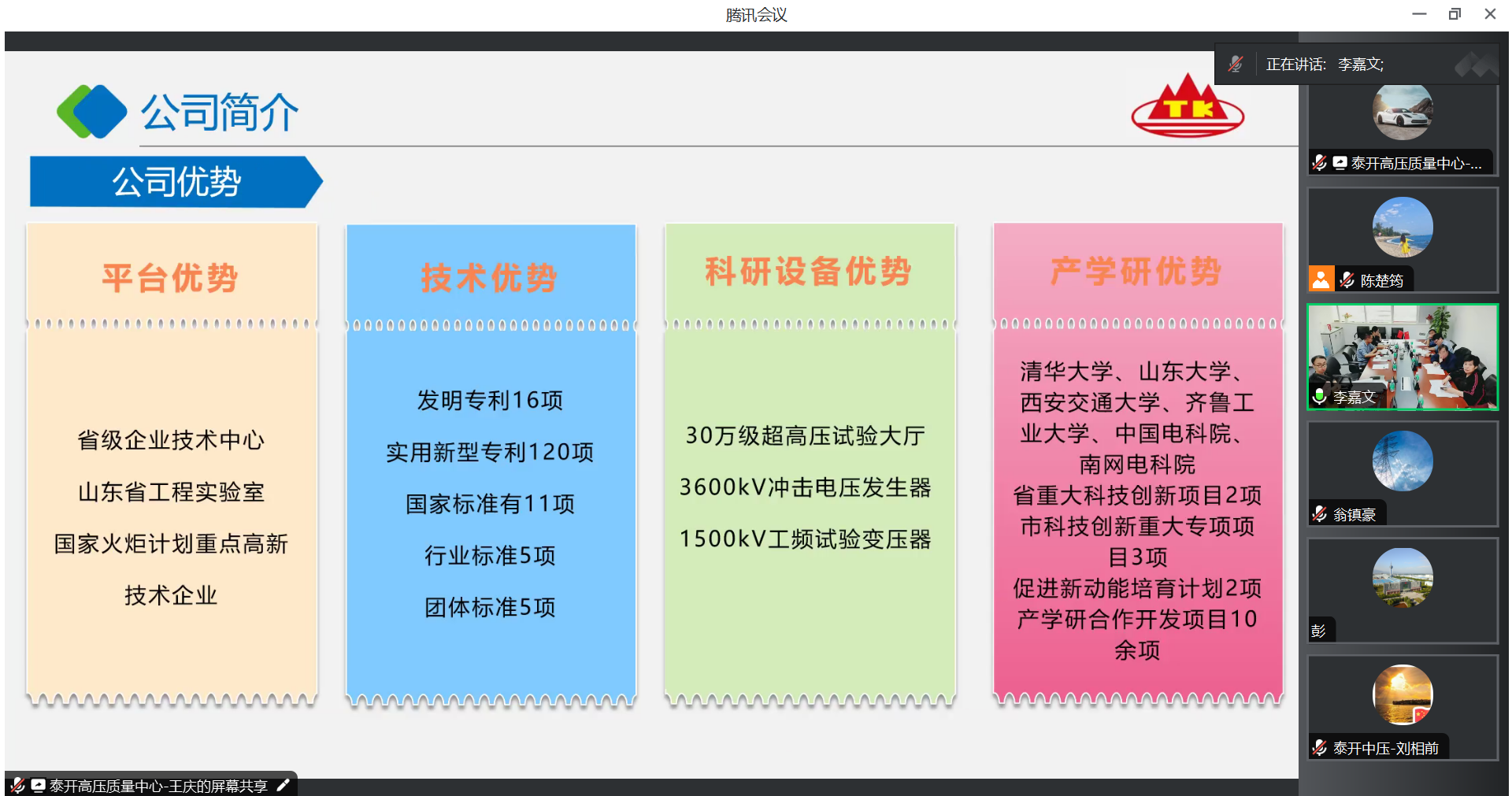Click the red TK company logo
Viewport: 1512px width, 796px height.
[x=1188, y=106]
